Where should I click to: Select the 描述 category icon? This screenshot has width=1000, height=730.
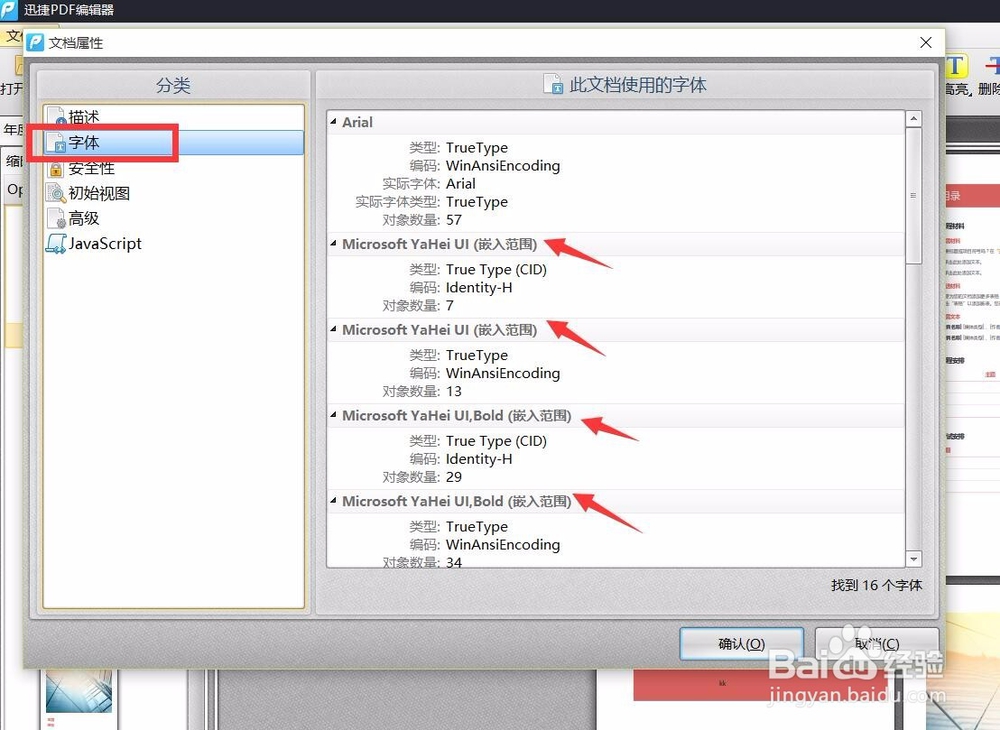pyautogui.click(x=57, y=117)
